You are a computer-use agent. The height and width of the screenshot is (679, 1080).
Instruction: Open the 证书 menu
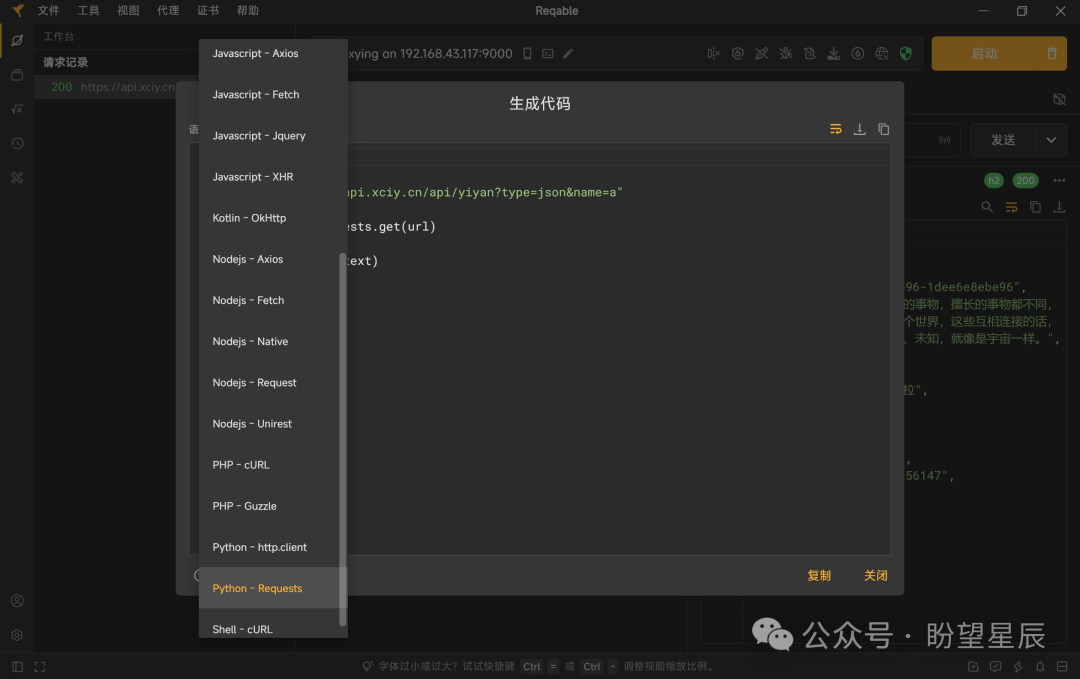tap(208, 10)
